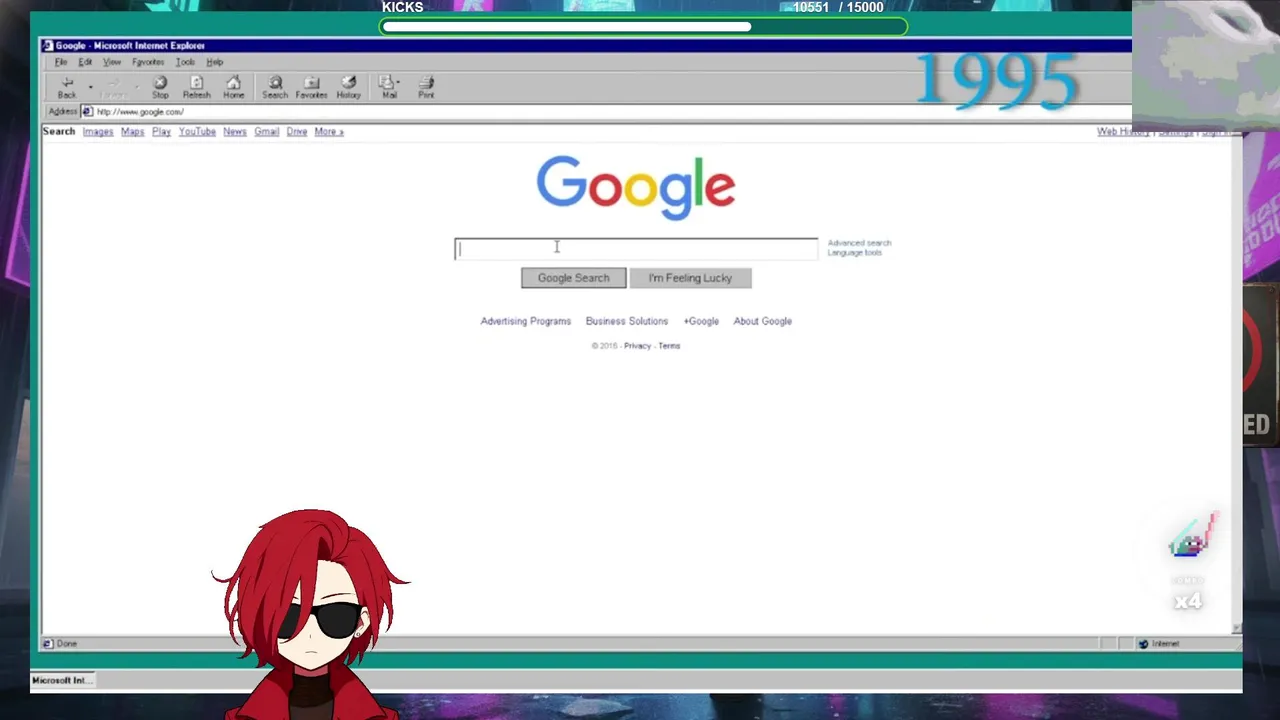1280x720 pixels.
Task: Click the I'm Feeling Lucky button
Action: point(690,278)
